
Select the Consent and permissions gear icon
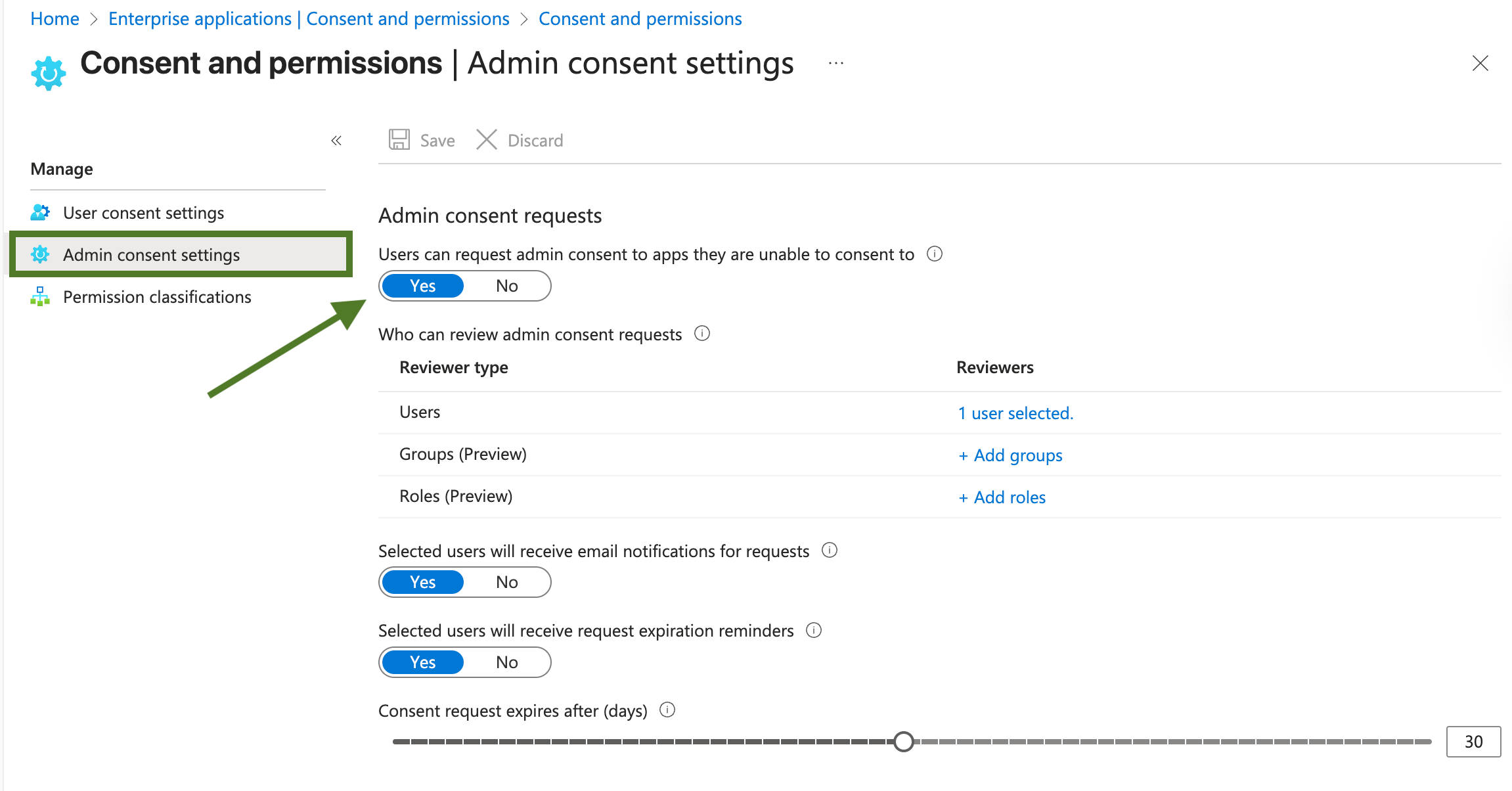coord(48,71)
